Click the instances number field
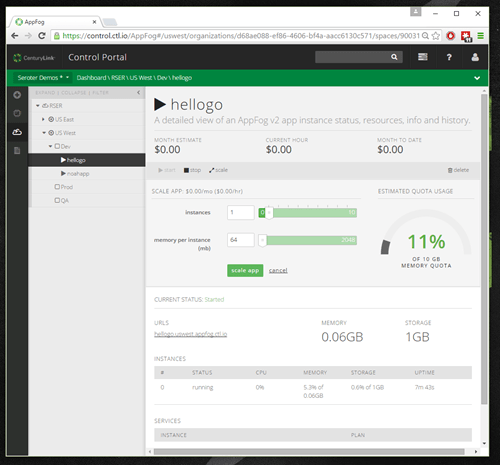 [x=241, y=212]
